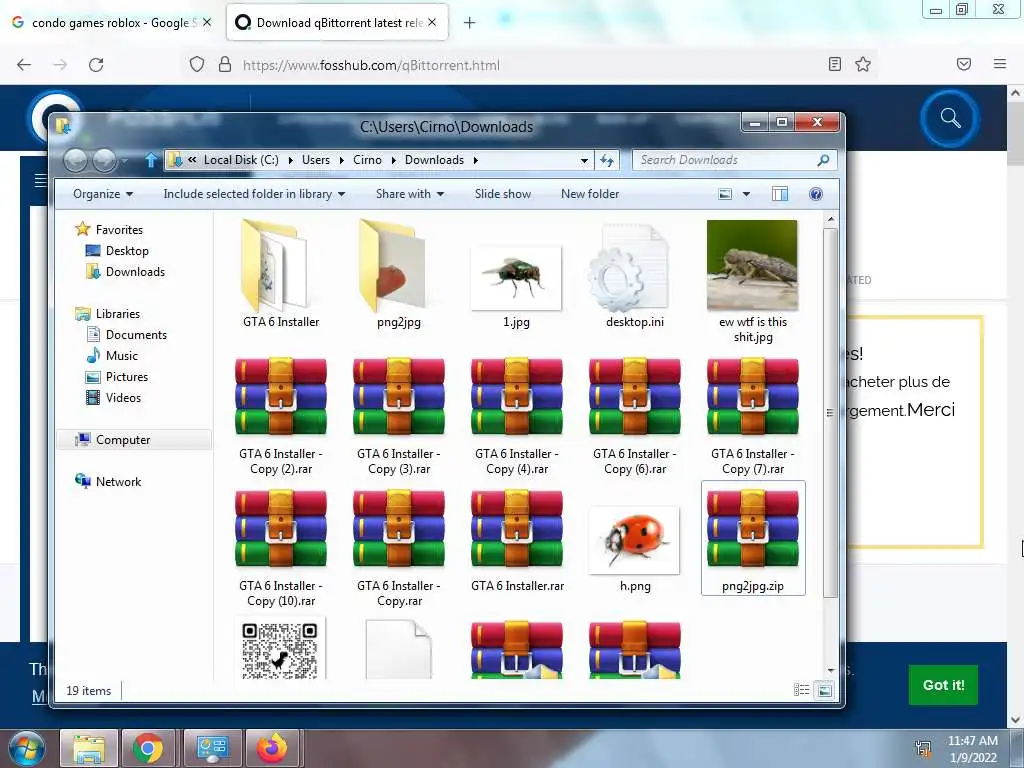Image resolution: width=1024 pixels, height=768 pixels.
Task: Click Explorer Back navigation button
Action: 75,160
